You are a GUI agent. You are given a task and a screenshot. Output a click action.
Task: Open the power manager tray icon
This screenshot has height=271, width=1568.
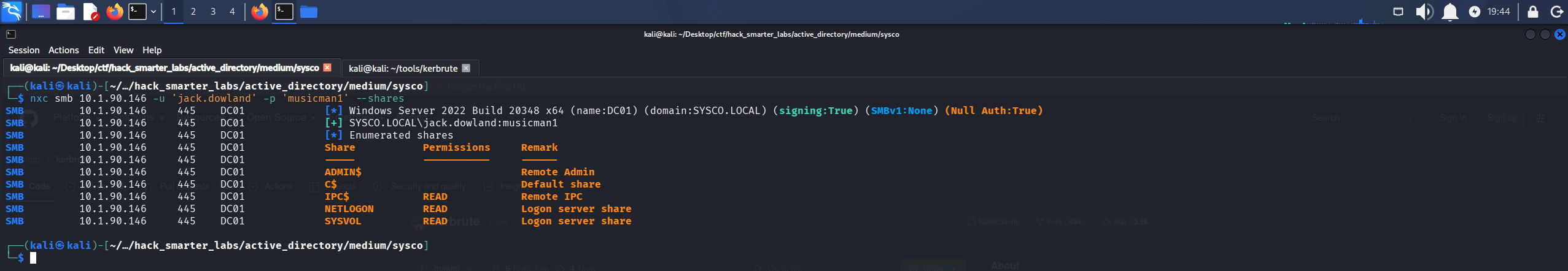pyautogui.click(x=1475, y=11)
